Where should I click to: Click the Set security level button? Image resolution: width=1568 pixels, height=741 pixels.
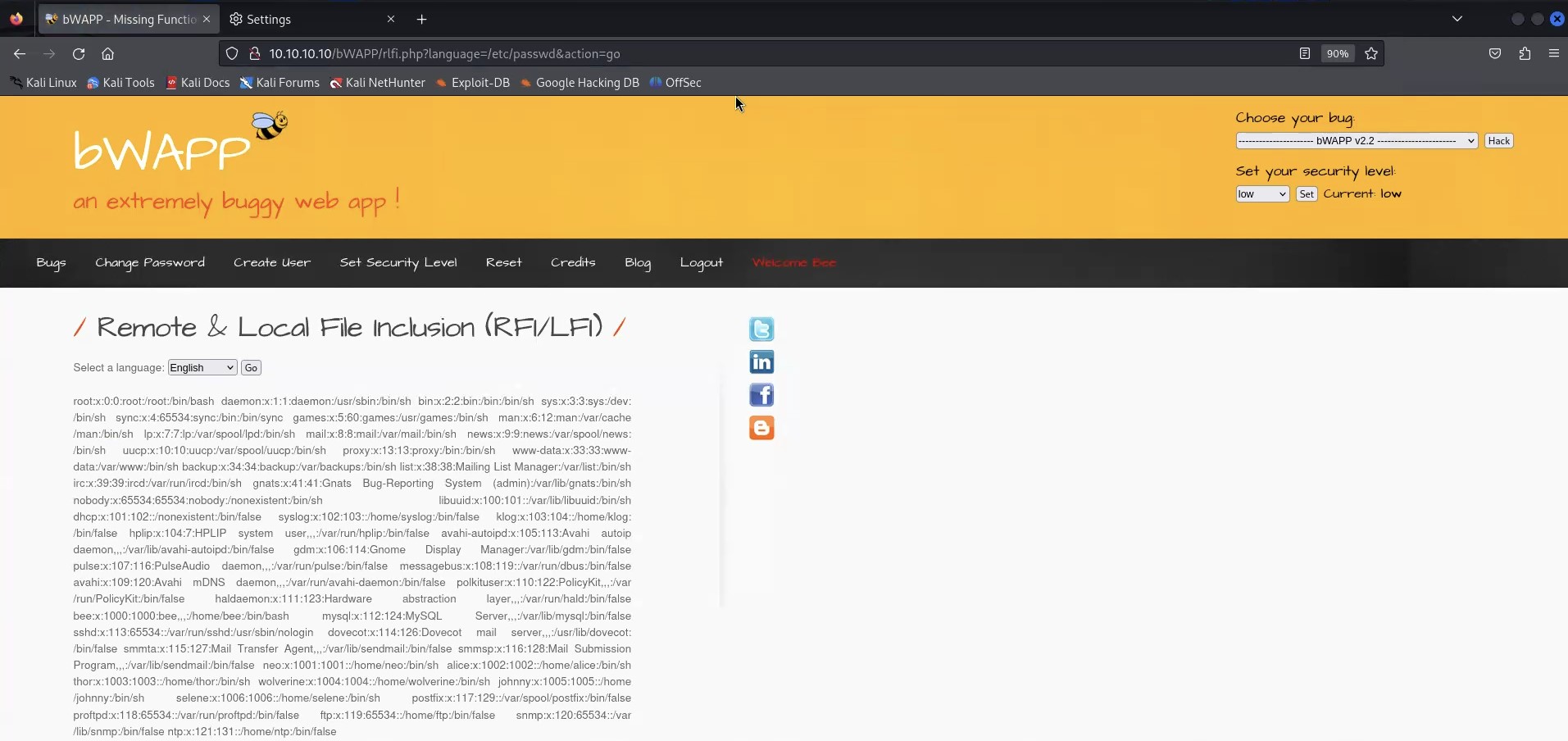(1307, 194)
